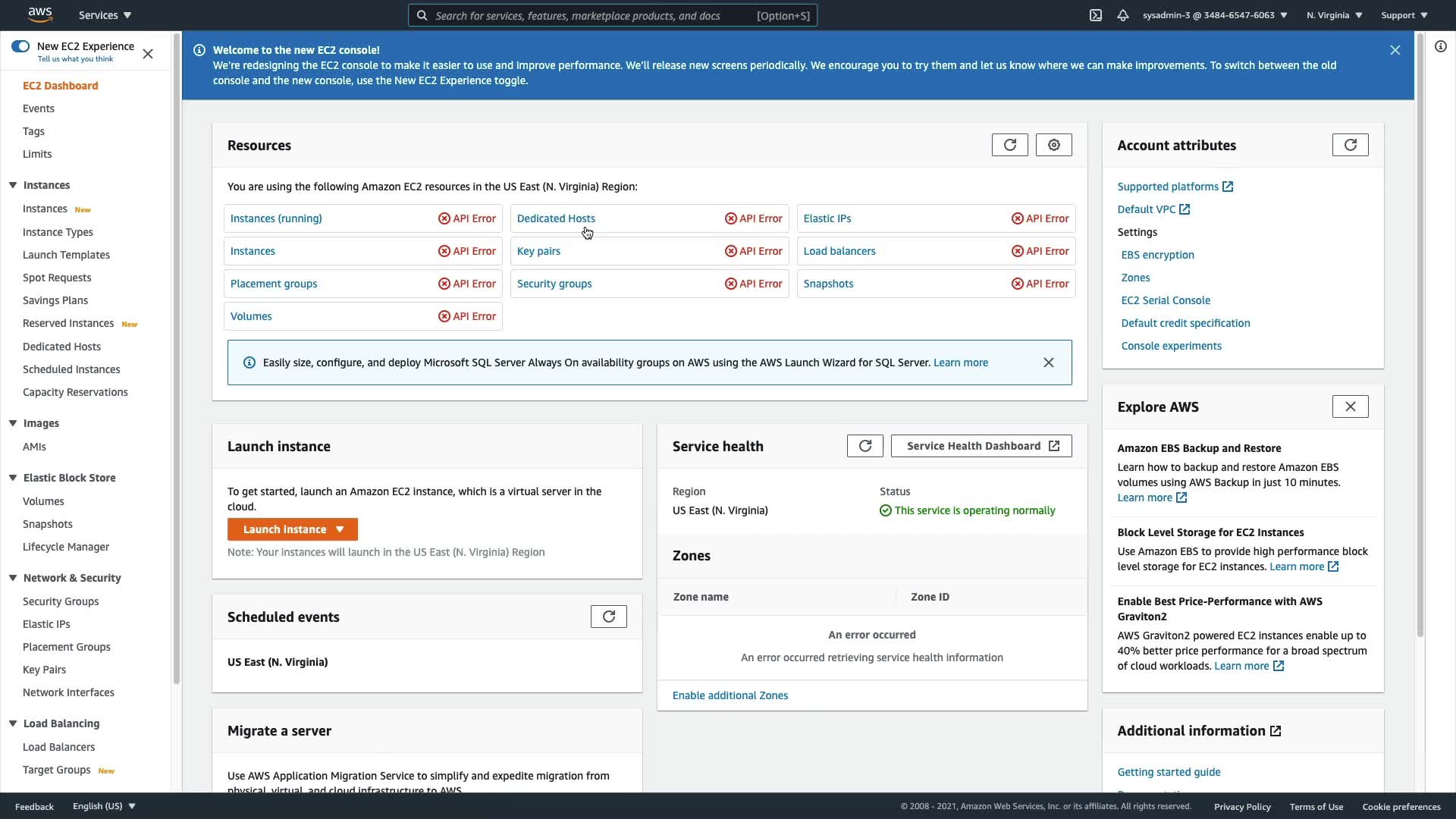Viewport: 1456px width, 819px height.
Task: Open the CloudShell terminal icon
Action: [x=1096, y=15]
